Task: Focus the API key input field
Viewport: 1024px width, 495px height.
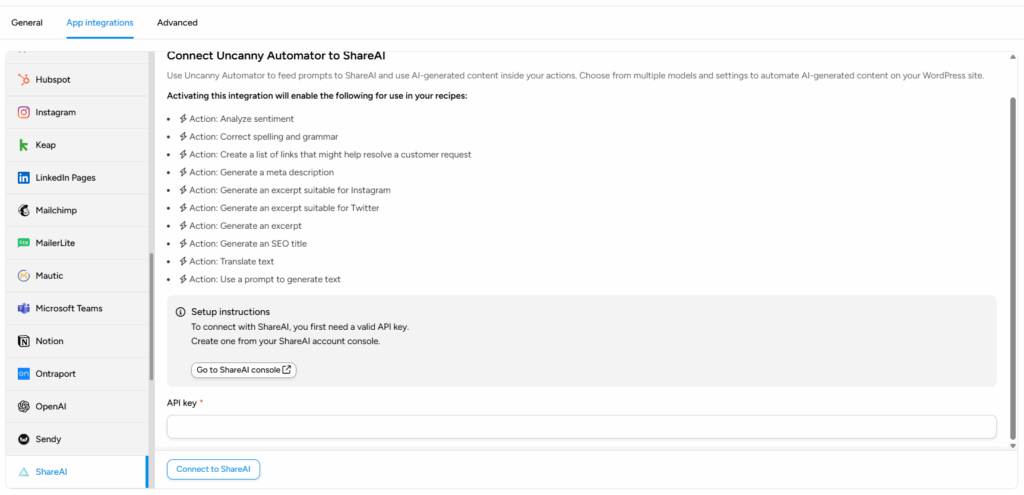Action: tap(581, 427)
